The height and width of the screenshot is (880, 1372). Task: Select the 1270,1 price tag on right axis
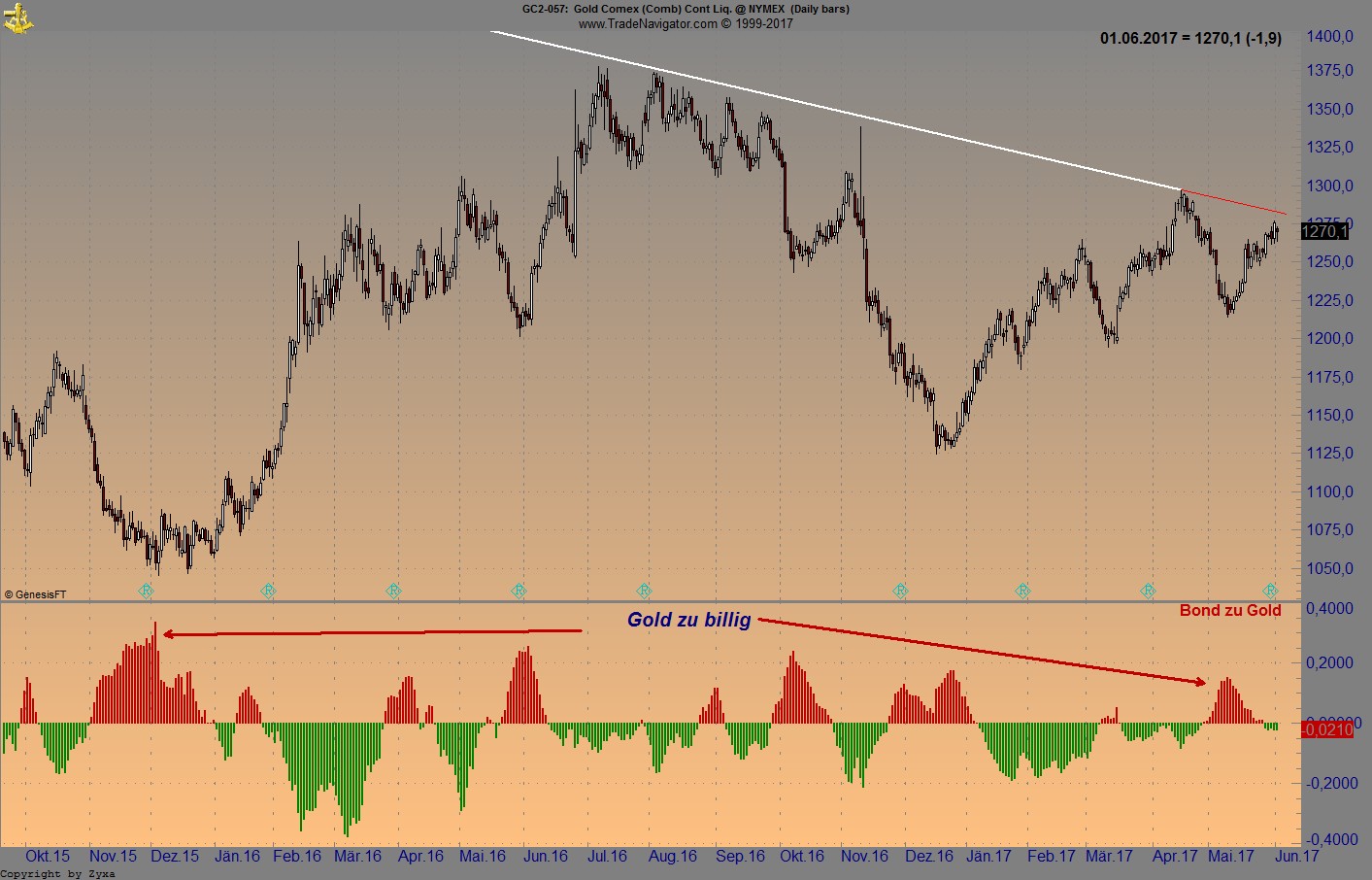[1326, 230]
